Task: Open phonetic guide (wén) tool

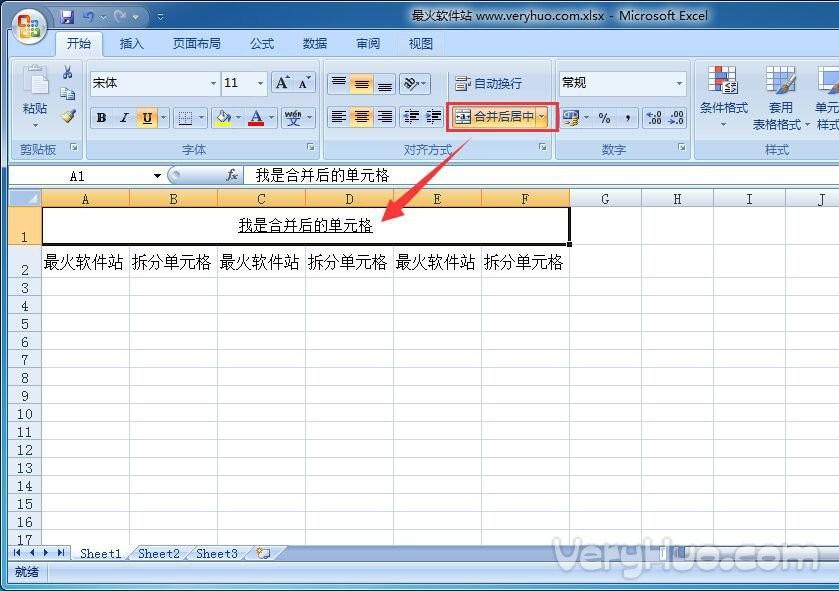Action: (293, 118)
